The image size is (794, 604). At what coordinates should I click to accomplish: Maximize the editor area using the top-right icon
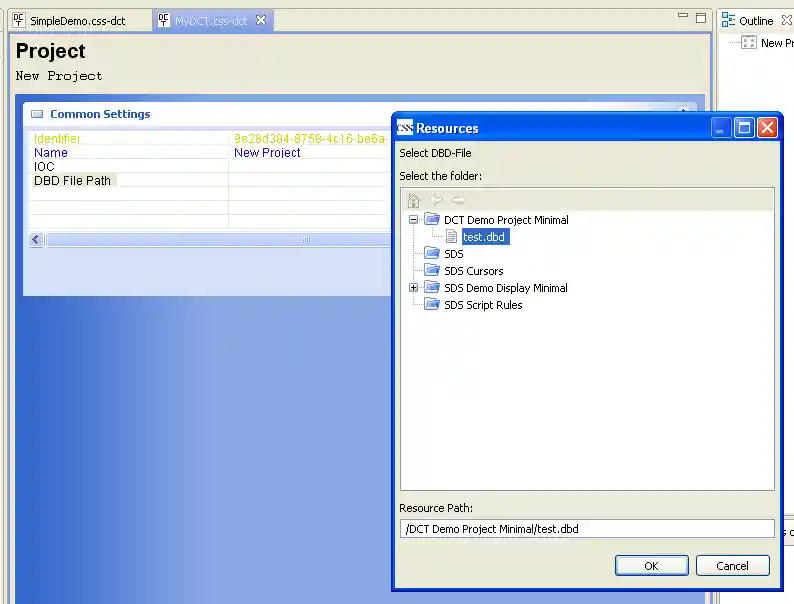[x=701, y=17]
